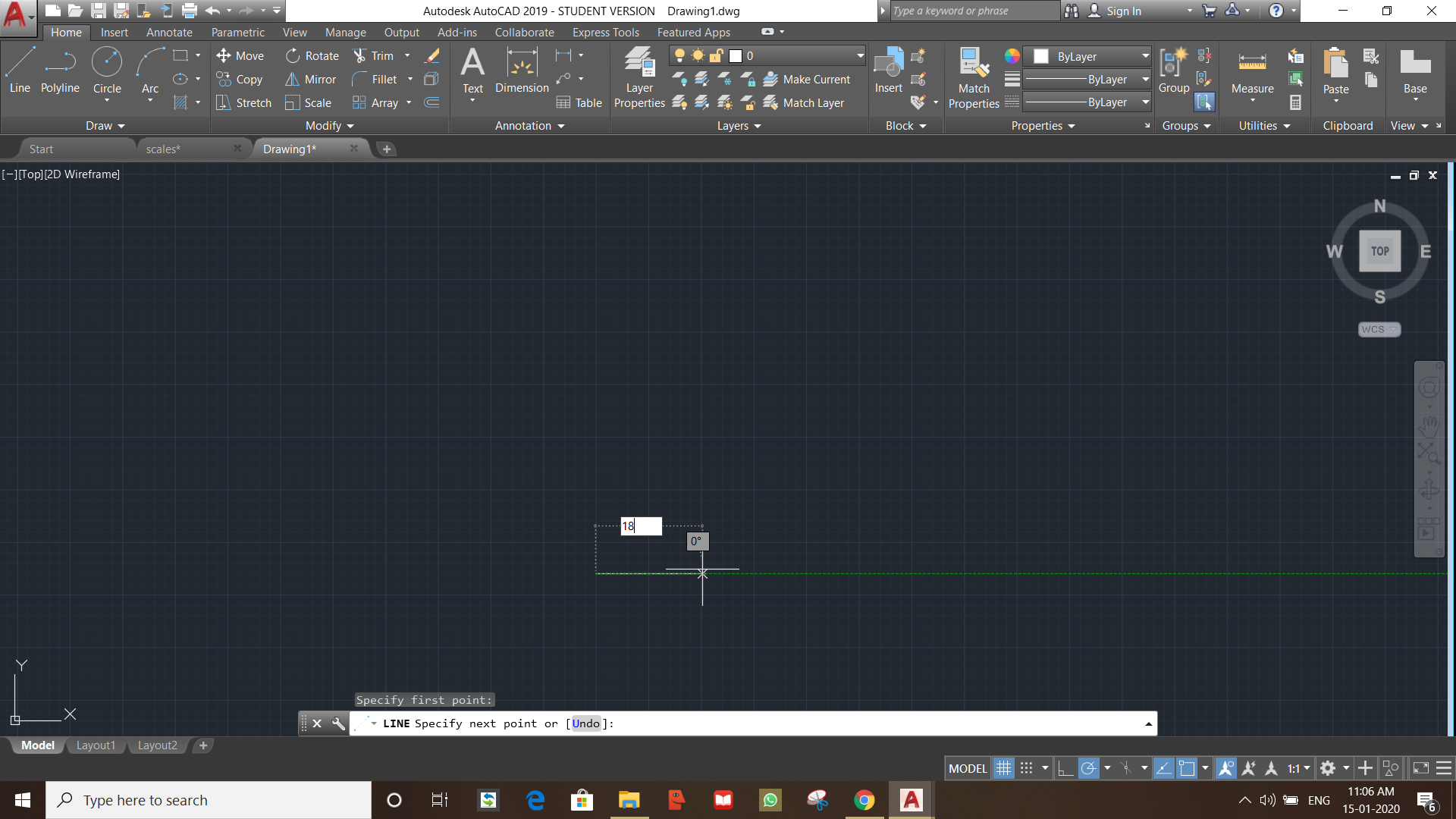
Task: Toggle the Parametric ribbon tab
Action: (x=237, y=32)
